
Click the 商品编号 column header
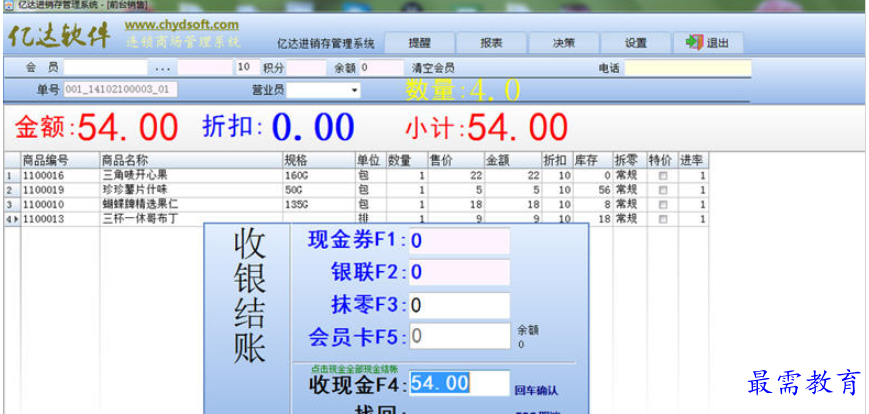click(60, 161)
